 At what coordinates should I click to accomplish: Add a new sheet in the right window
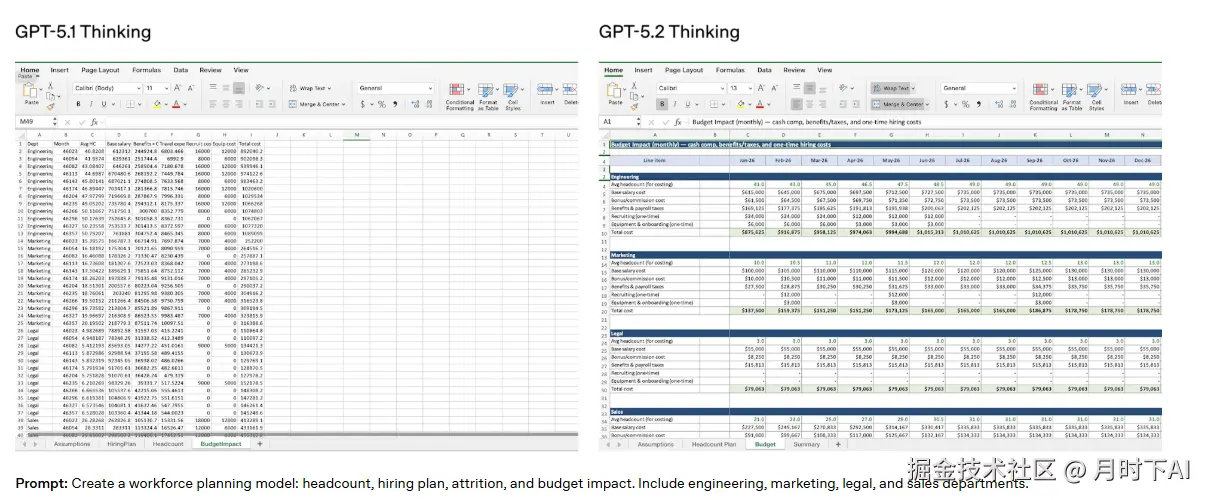point(837,444)
